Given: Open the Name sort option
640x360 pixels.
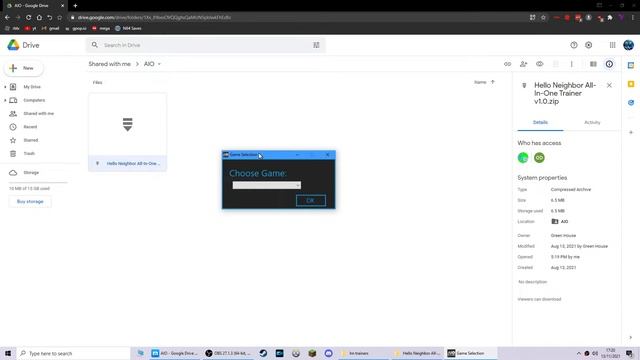Looking at the screenshot, I should [x=480, y=82].
